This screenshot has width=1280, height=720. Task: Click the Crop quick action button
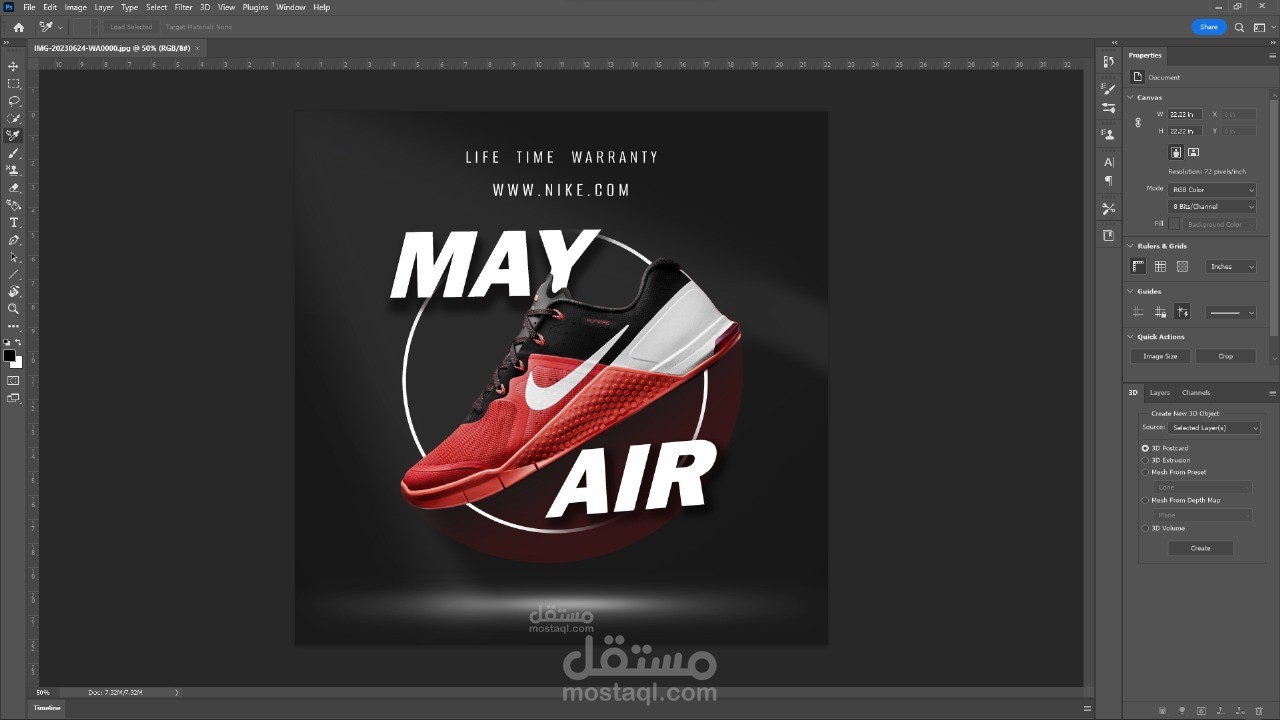[1226, 356]
